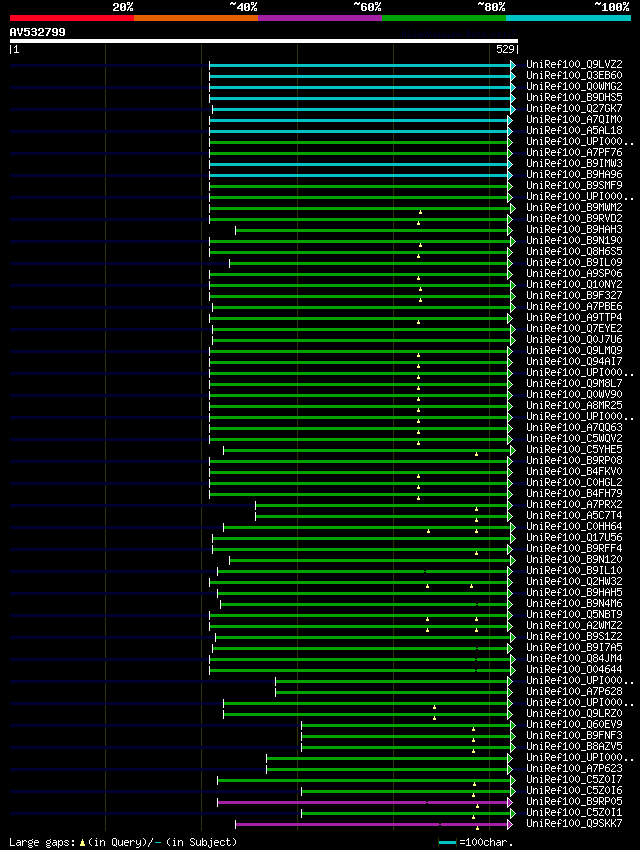Select the UniRef100_A8MR25 label
The height and width of the screenshot is (850, 640).
pos(574,405)
